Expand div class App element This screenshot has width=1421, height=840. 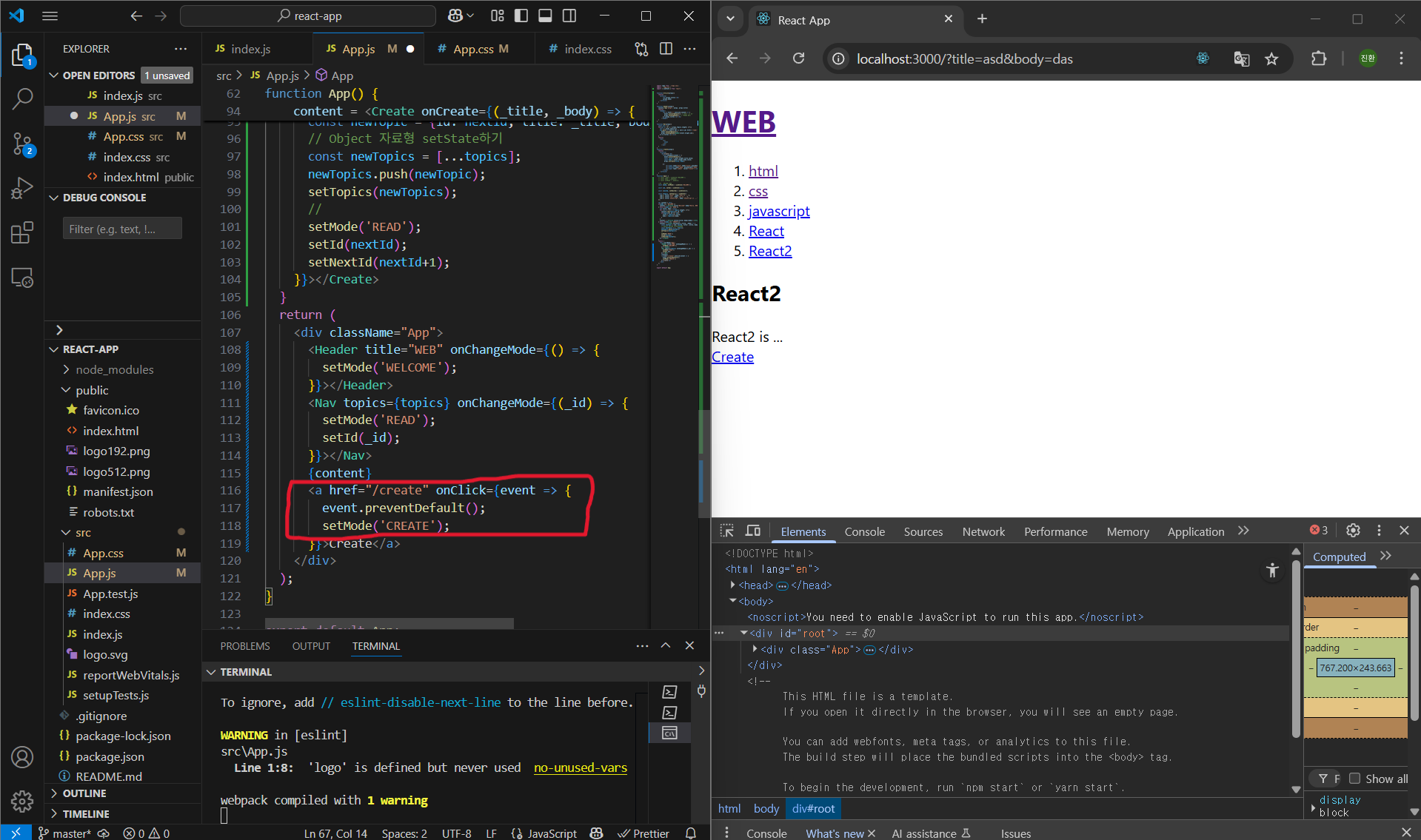coord(755,649)
